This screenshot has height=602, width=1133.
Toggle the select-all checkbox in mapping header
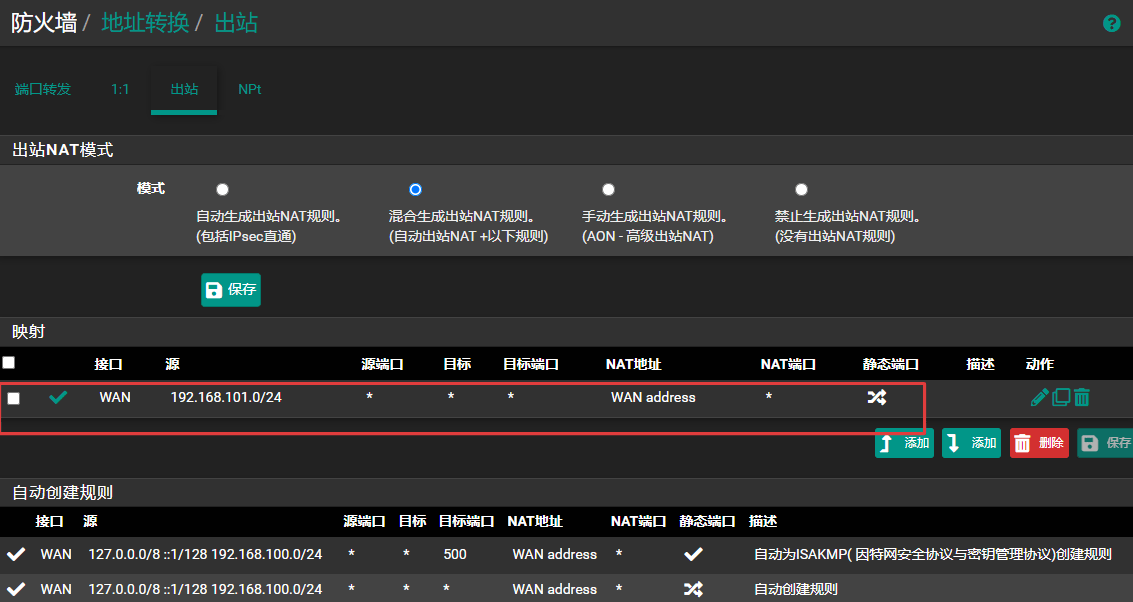[9, 363]
